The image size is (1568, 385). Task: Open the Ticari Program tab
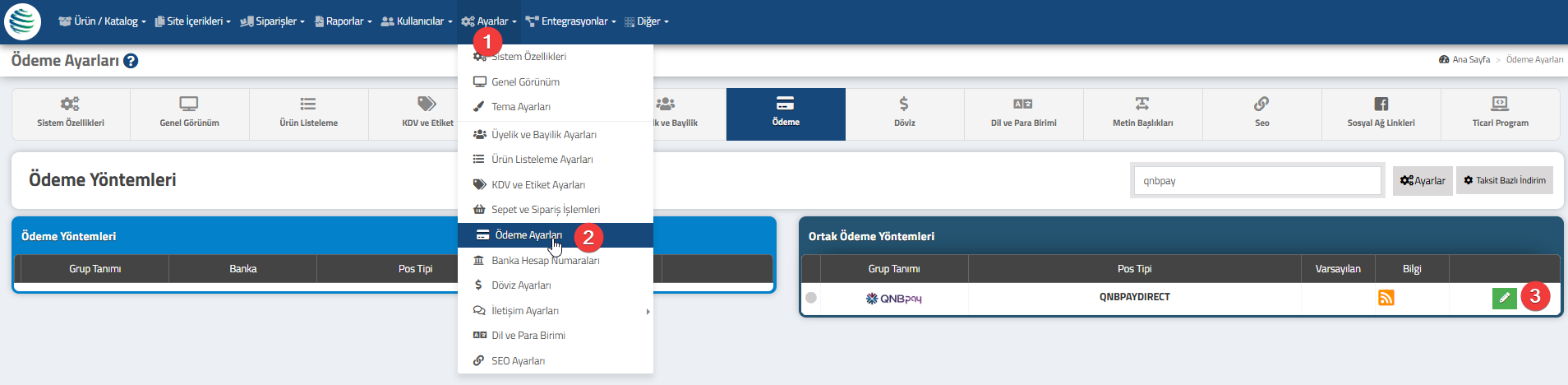point(1500,114)
